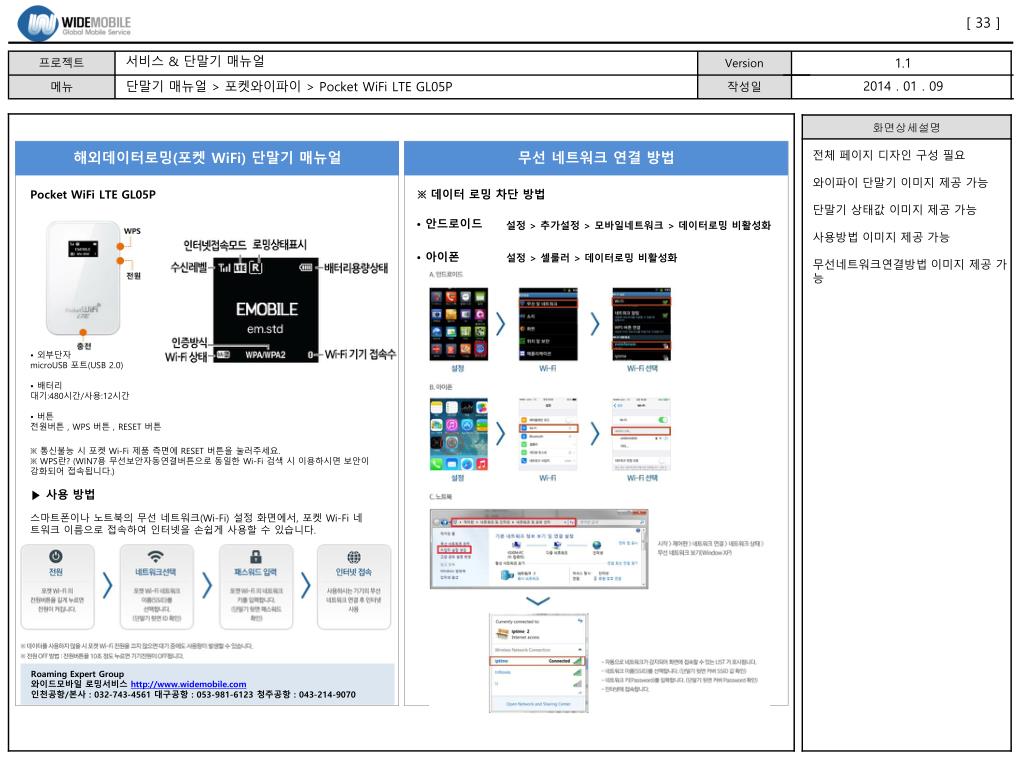Click the 메뉴 header cell

(x=61, y=87)
